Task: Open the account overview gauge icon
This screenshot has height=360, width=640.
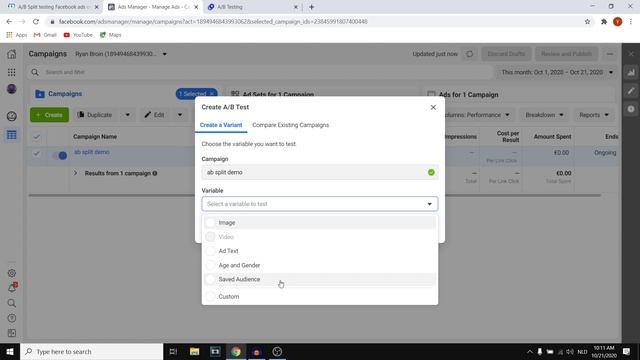Action: 11,116
